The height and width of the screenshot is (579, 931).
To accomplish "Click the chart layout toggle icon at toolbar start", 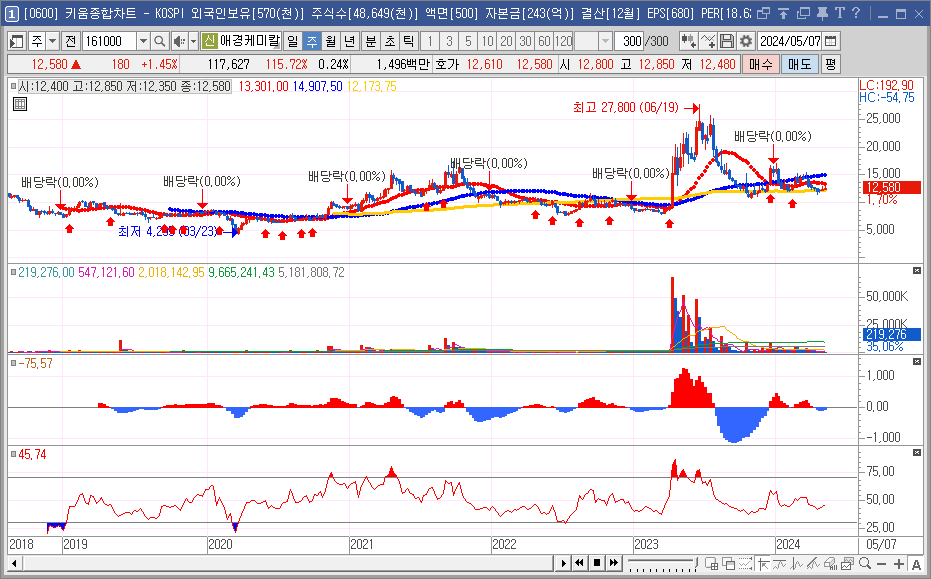I will click(x=17, y=41).
